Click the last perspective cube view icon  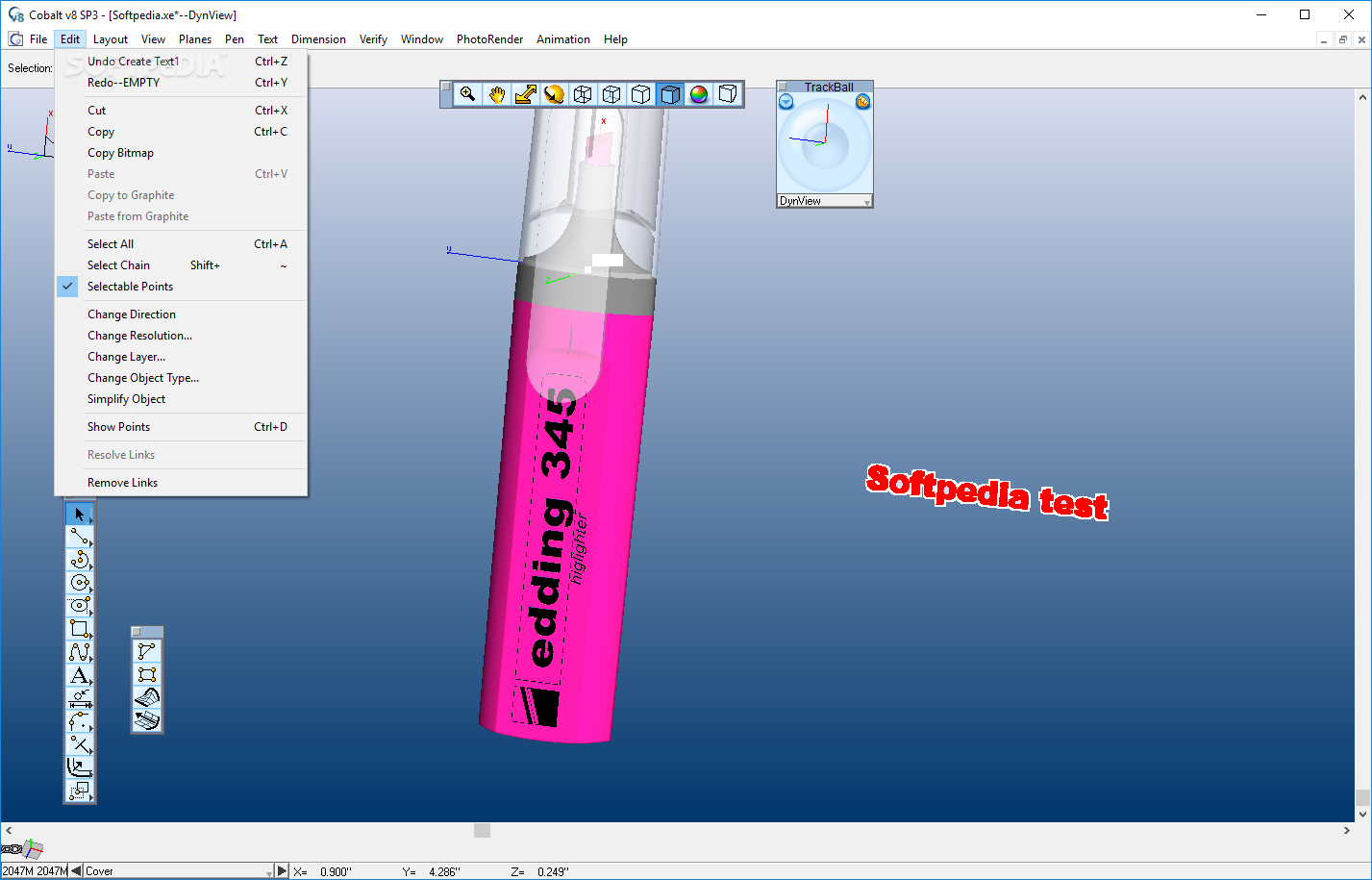728,94
